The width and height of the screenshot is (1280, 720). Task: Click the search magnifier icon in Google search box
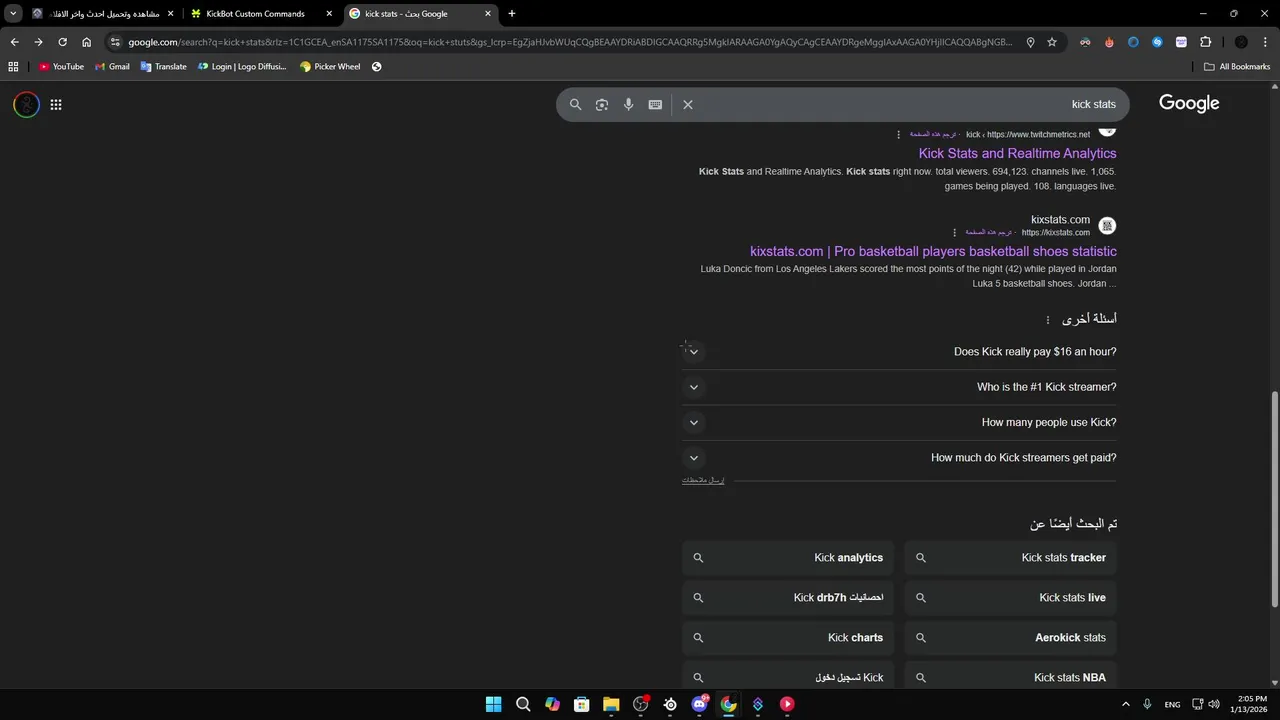click(x=575, y=104)
